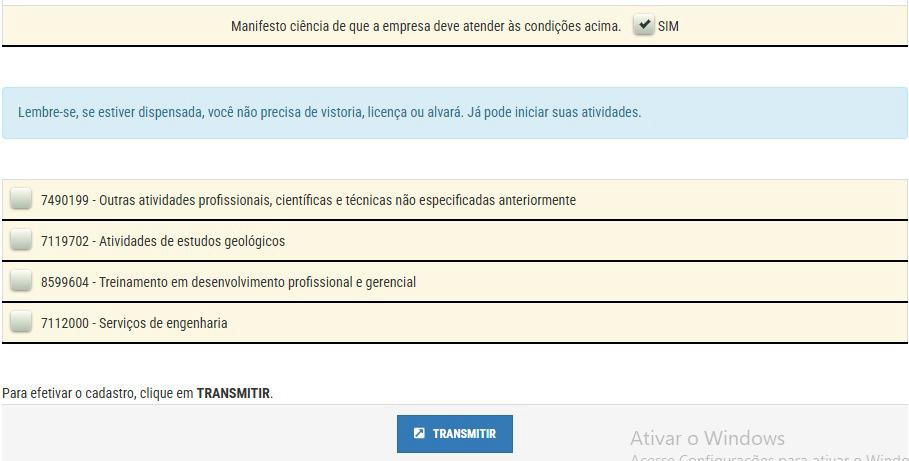909x461 pixels.
Task: Click the blue Lembre-se information banner
Action: [x=454, y=113]
